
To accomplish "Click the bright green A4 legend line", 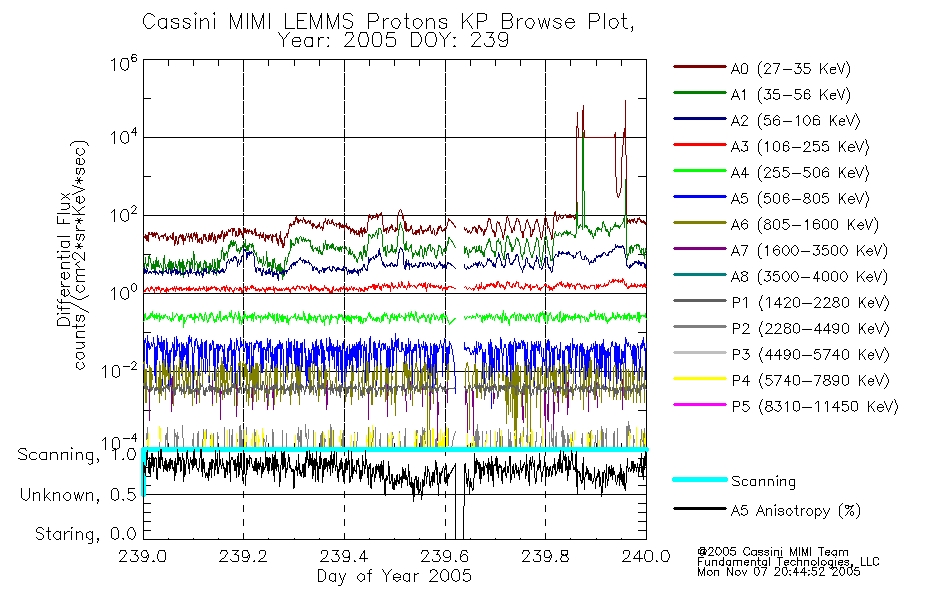I will (x=700, y=171).
